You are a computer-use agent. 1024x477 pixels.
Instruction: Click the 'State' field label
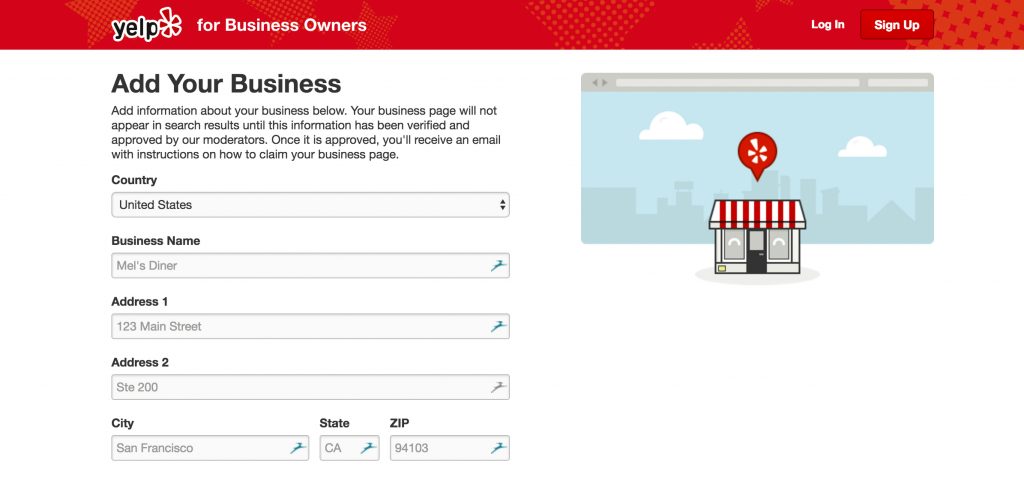coord(334,423)
